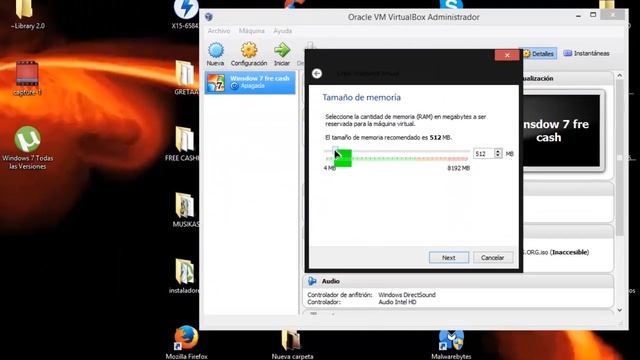
Task: Click the Iniciar green arrow icon
Action: (x=282, y=54)
